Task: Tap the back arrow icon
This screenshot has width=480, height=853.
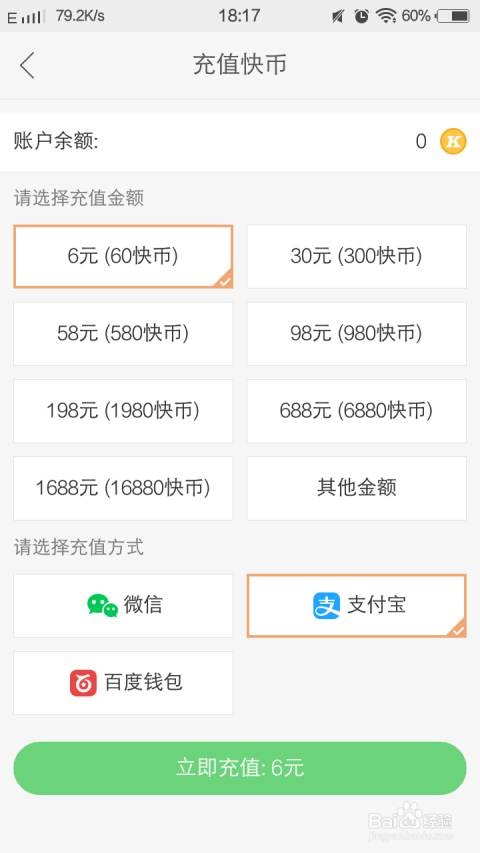Action: coord(27,65)
